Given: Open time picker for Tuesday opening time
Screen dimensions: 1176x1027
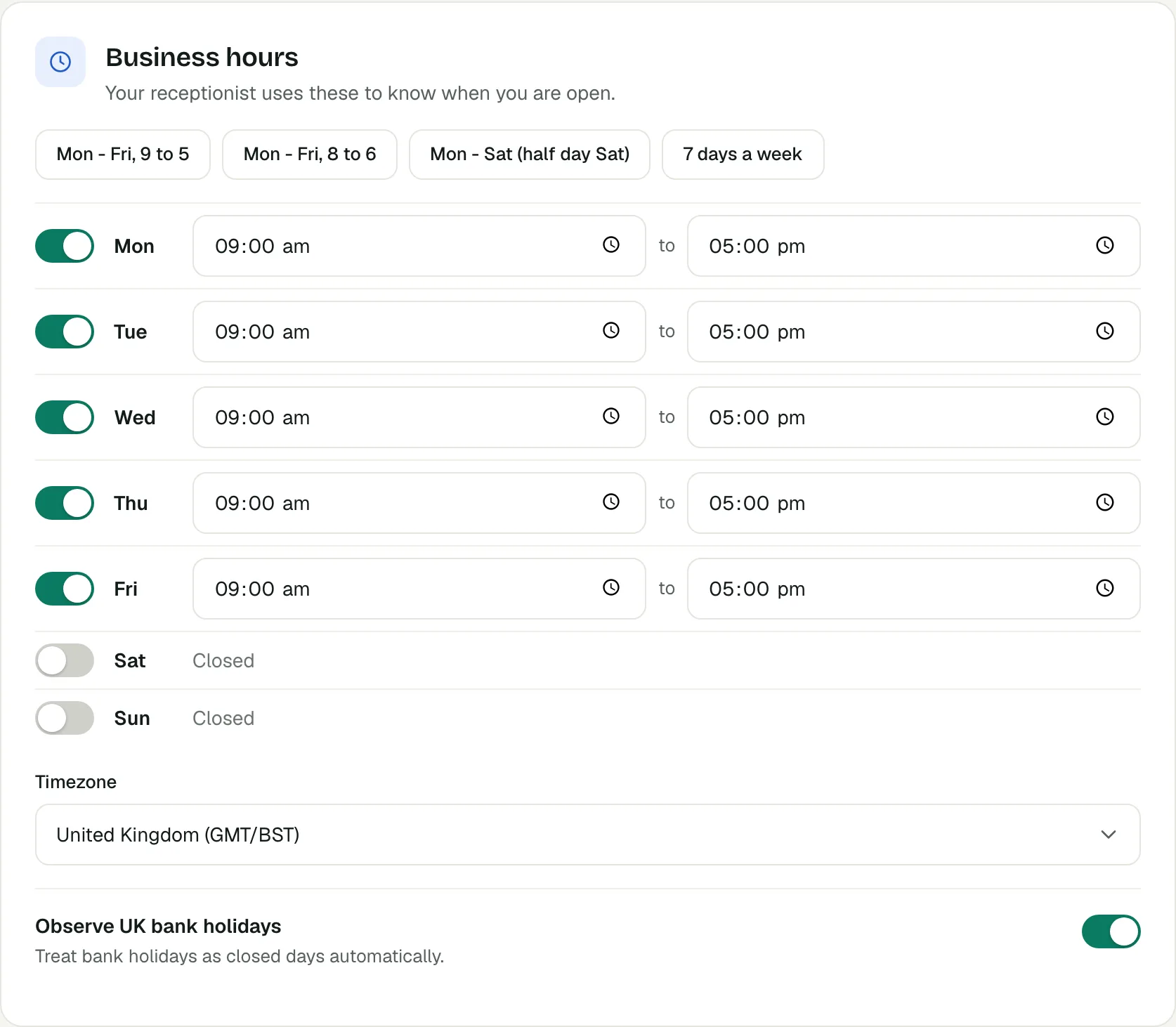Looking at the screenshot, I should click(611, 330).
